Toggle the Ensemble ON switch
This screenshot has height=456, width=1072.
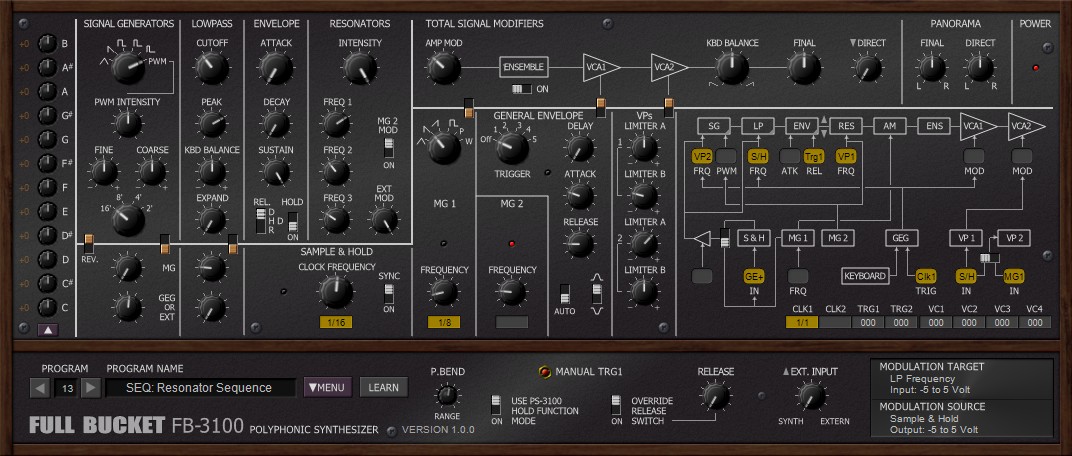522,89
